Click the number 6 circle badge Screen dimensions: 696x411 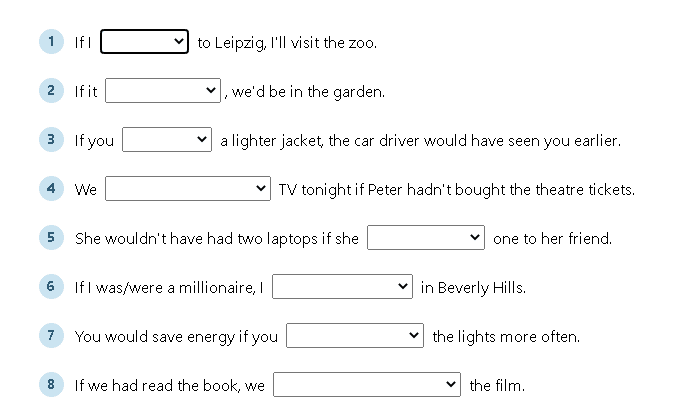pos(51,286)
